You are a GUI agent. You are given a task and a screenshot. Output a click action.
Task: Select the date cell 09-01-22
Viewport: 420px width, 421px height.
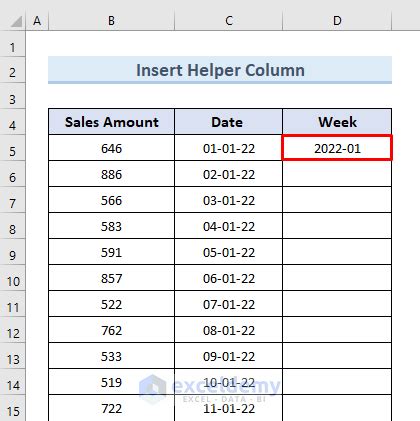(x=228, y=356)
